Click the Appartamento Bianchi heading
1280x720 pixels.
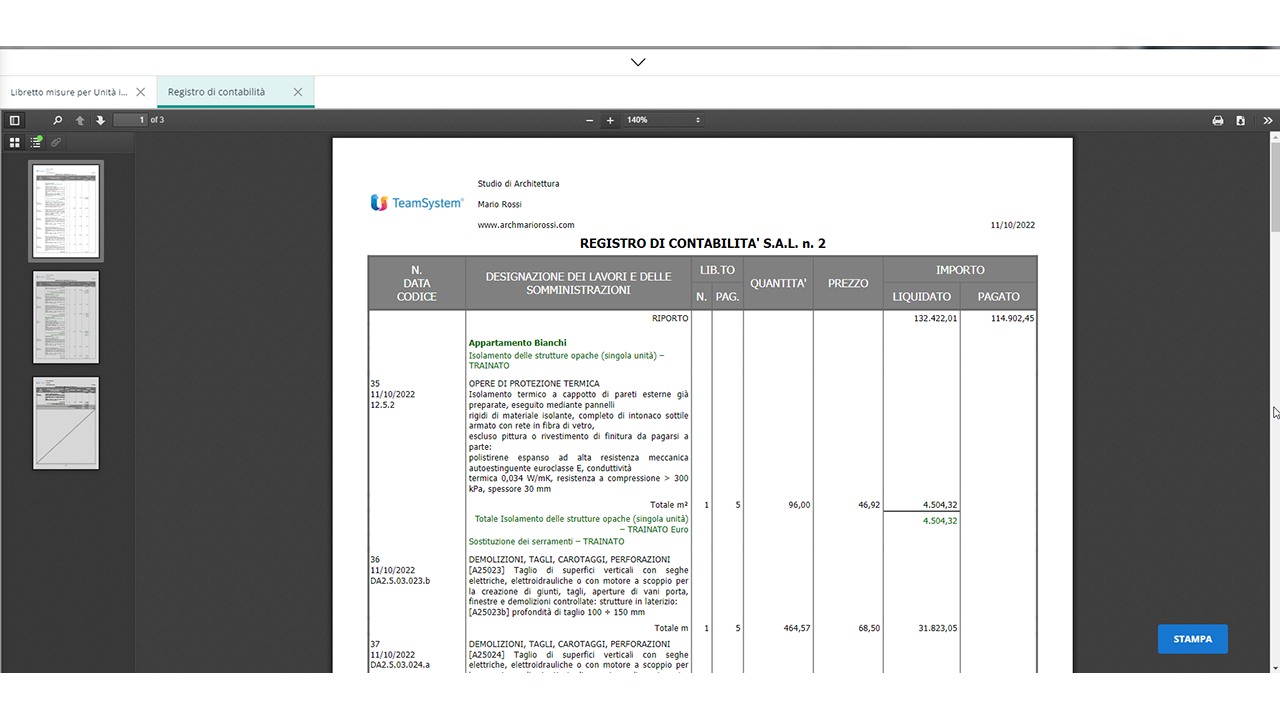click(x=517, y=343)
